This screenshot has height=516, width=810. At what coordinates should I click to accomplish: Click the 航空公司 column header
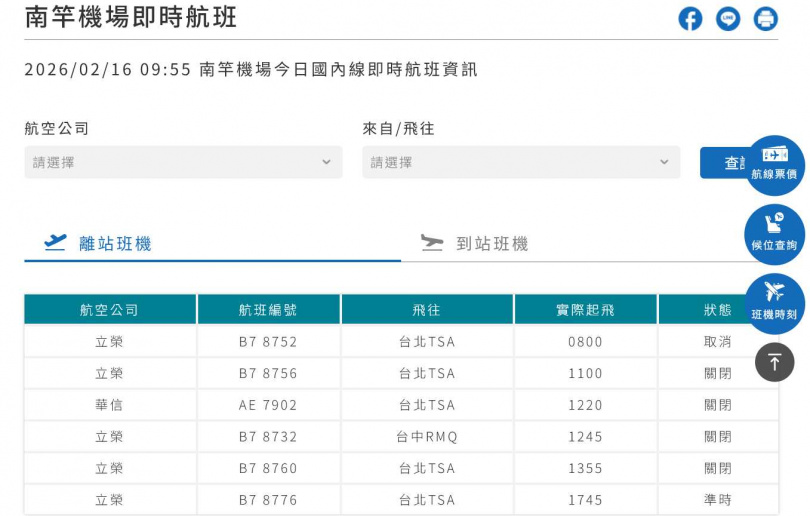(110, 309)
